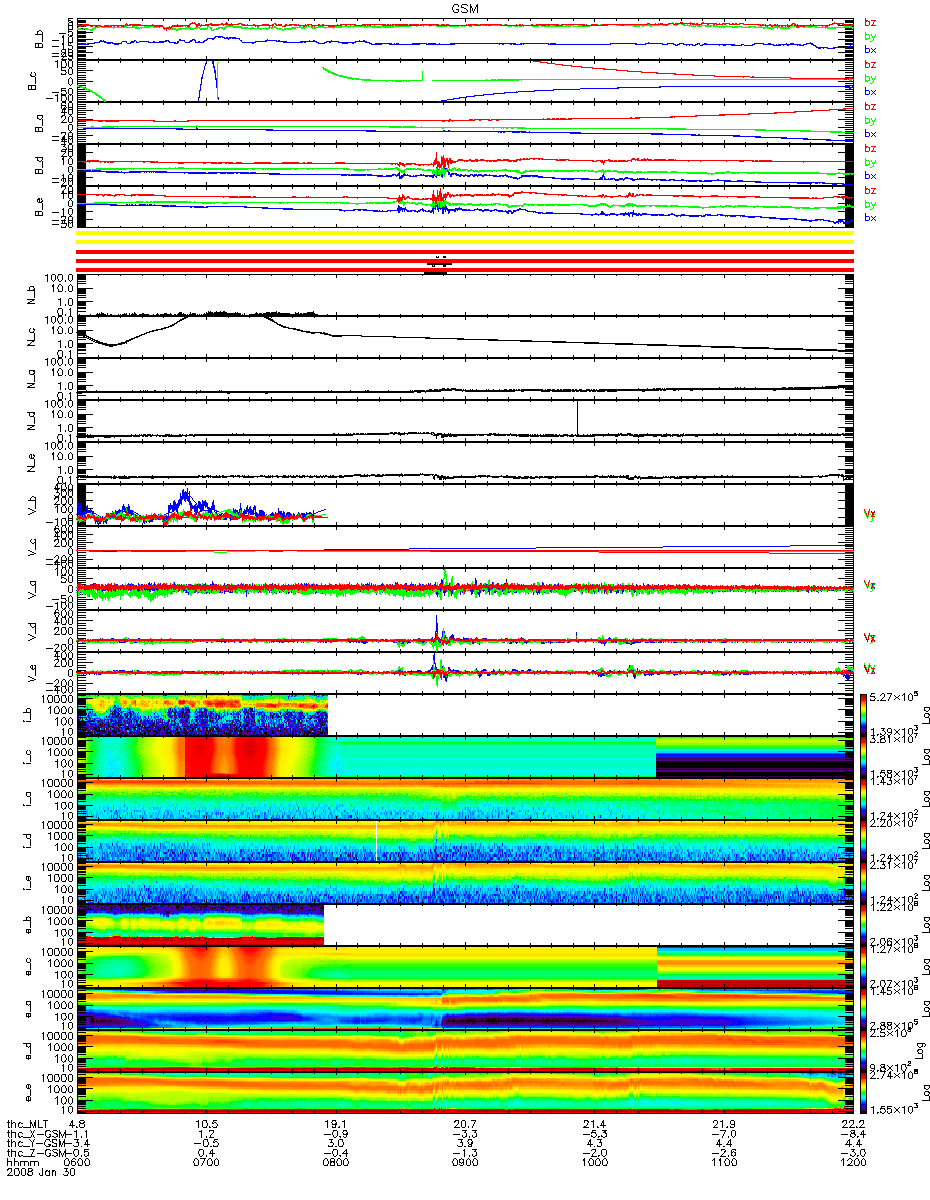Viewport: 930px width, 1200px height.
Task: Click the MLT value 20.7
Action: (465, 1123)
